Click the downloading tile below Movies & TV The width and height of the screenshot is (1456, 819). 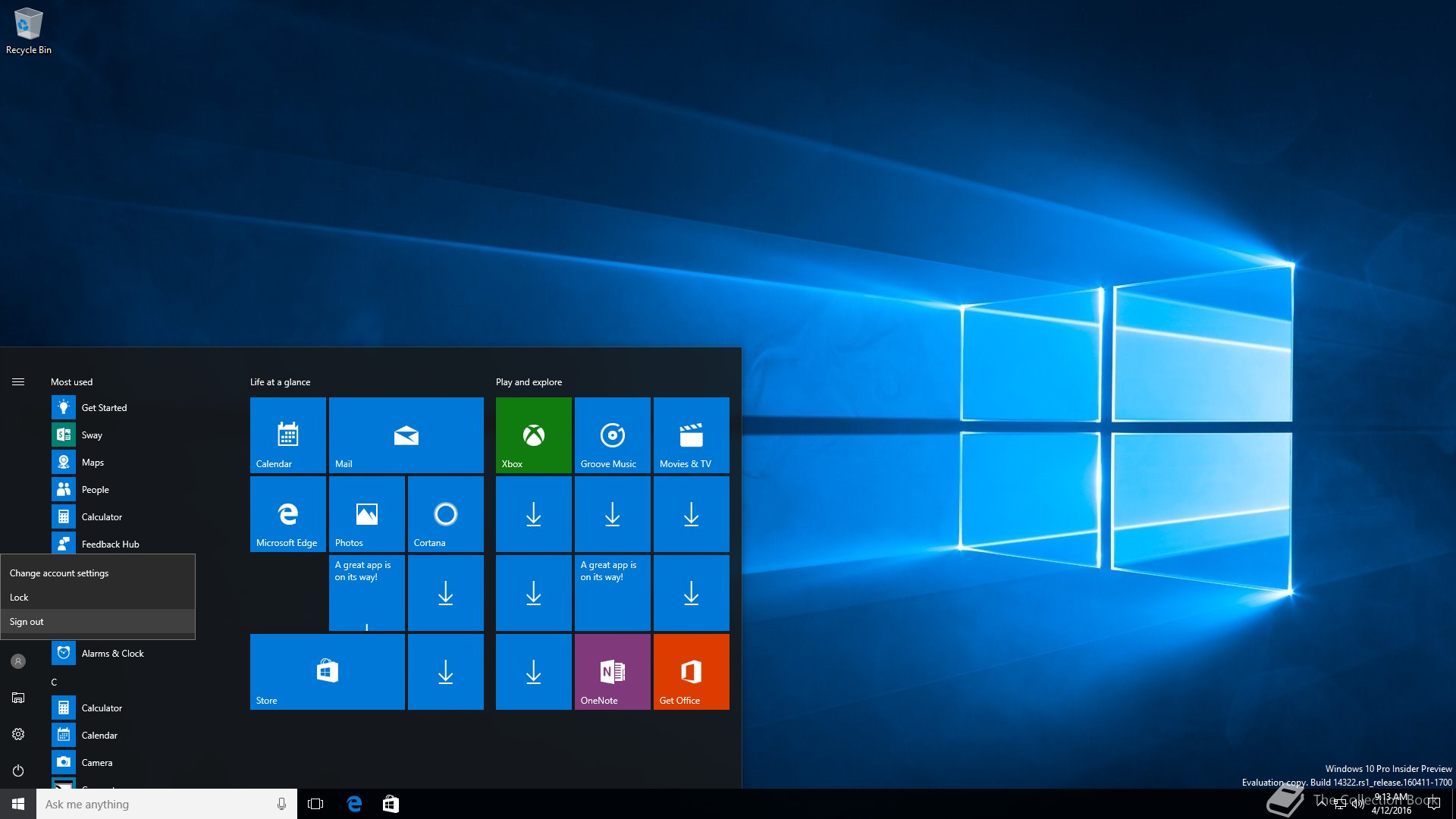point(692,514)
